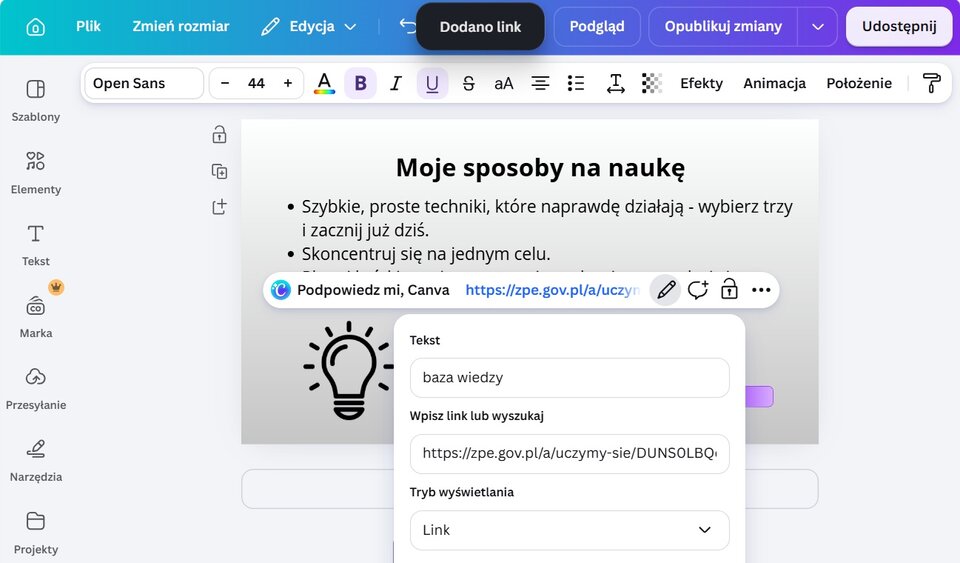960x563 pixels.
Task: Click the edit link pencil icon
Action: click(666, 290)
